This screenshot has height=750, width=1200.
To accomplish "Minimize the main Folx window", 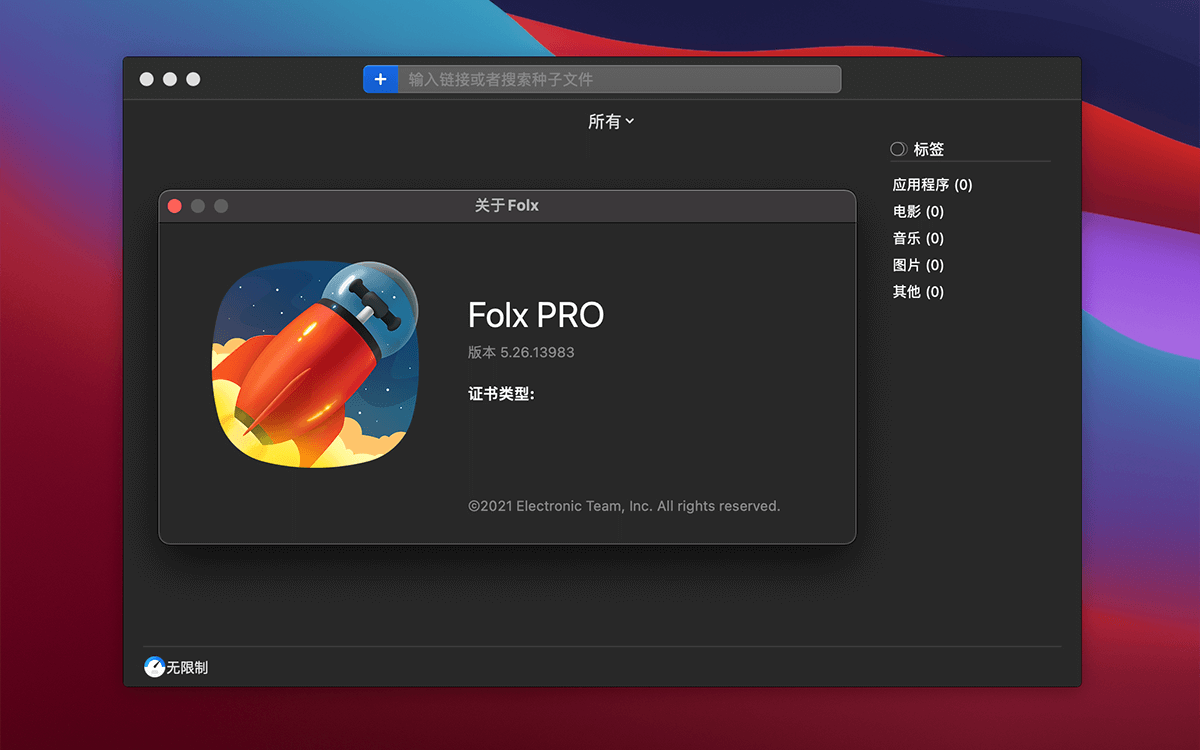I will (x=170, y=79).
